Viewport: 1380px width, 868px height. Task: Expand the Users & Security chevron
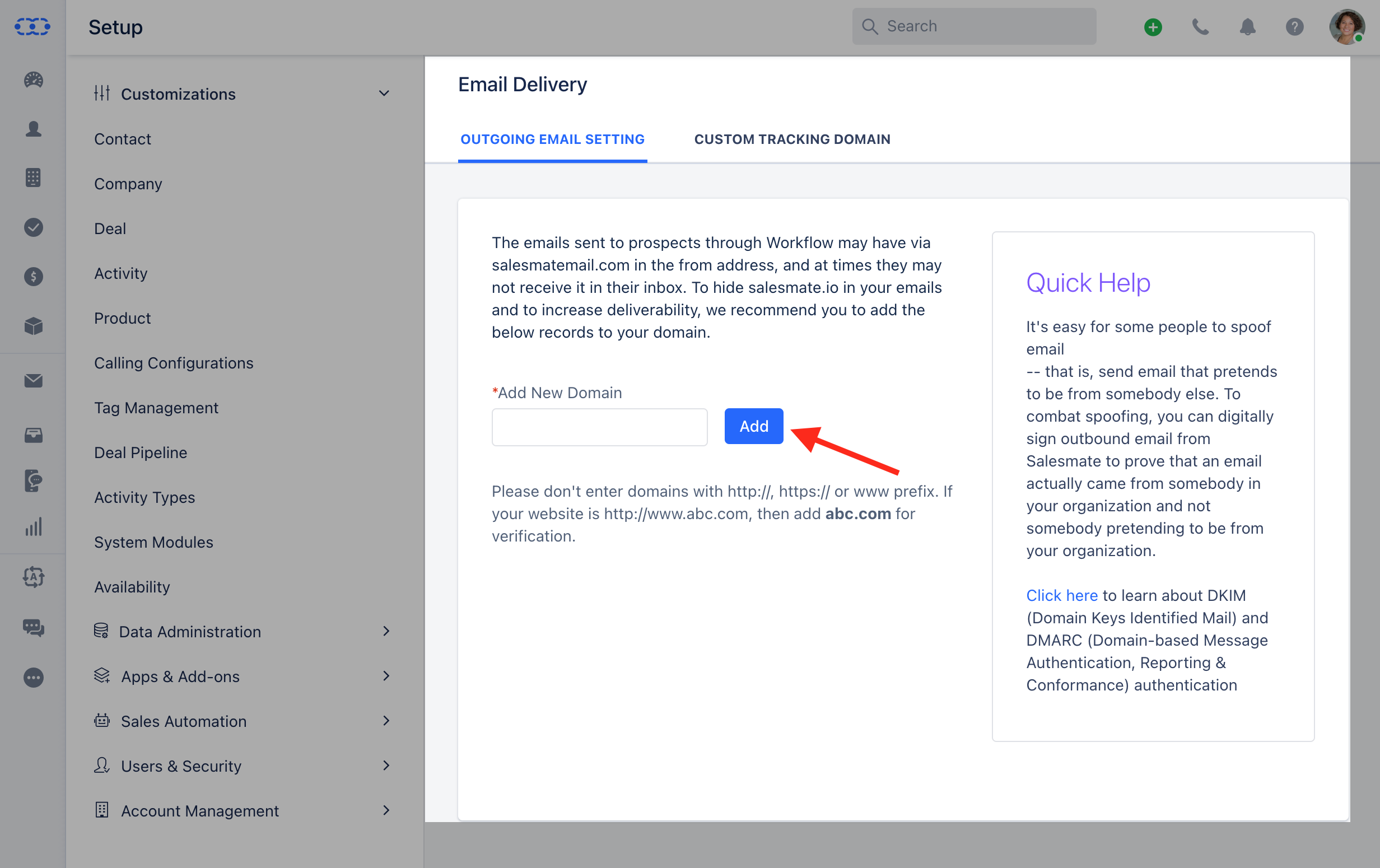pos(386,765)
